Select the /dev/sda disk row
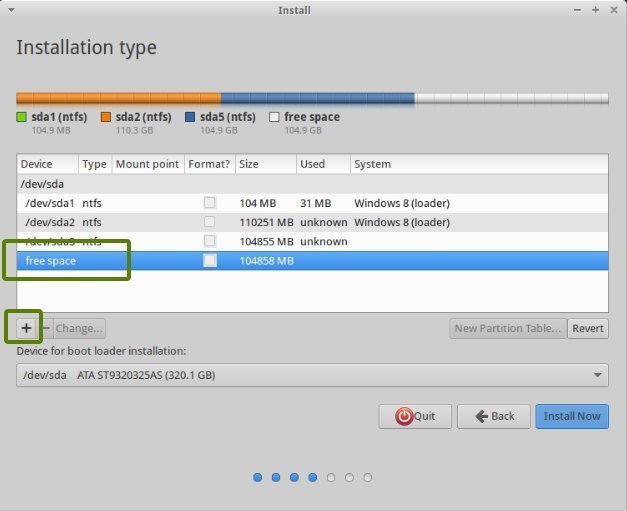Screen dimensions: 627x511 pyautogui.click(x=312, y=184)
